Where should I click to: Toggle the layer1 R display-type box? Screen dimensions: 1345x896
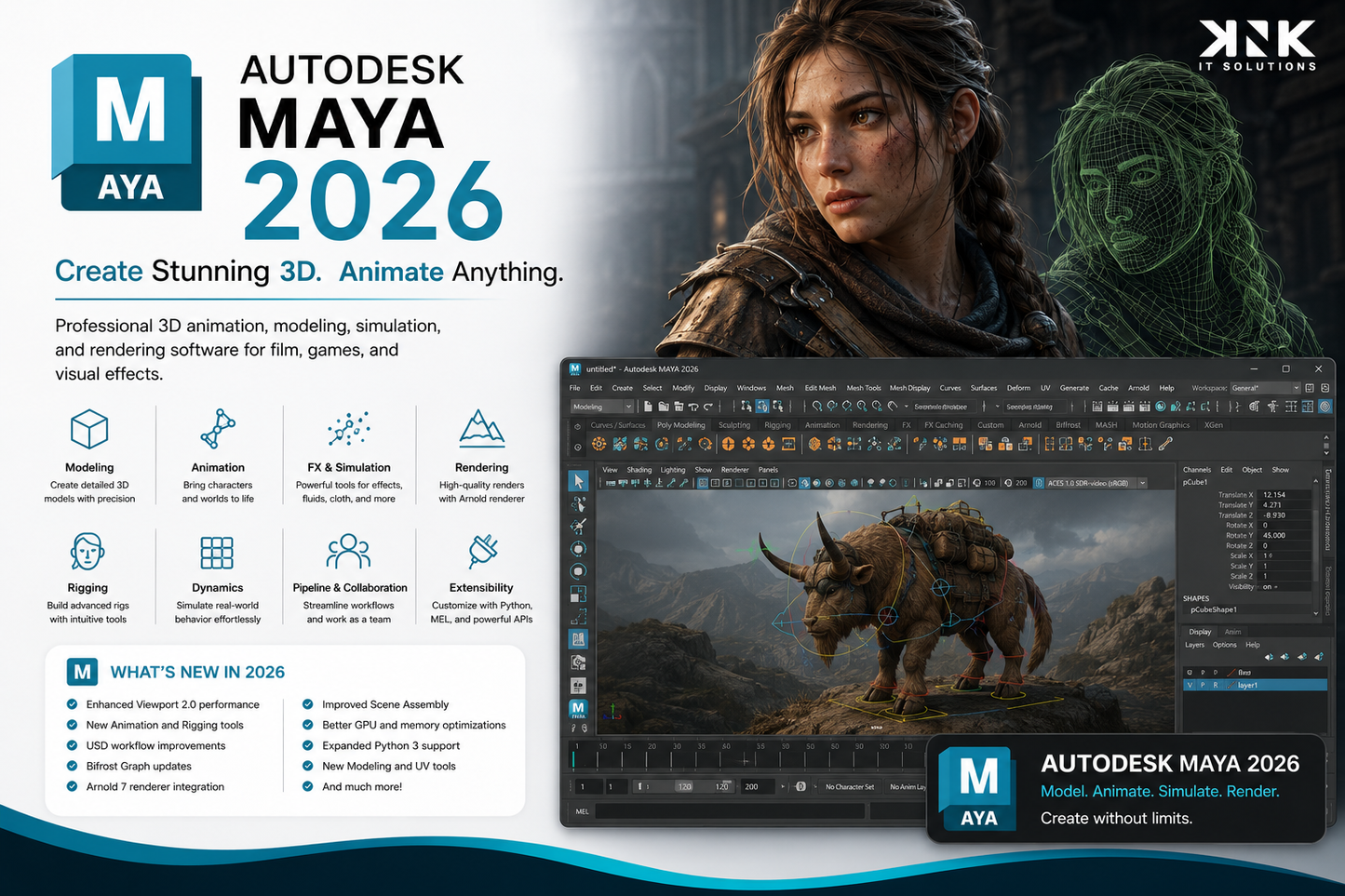tap(1216, 685)
